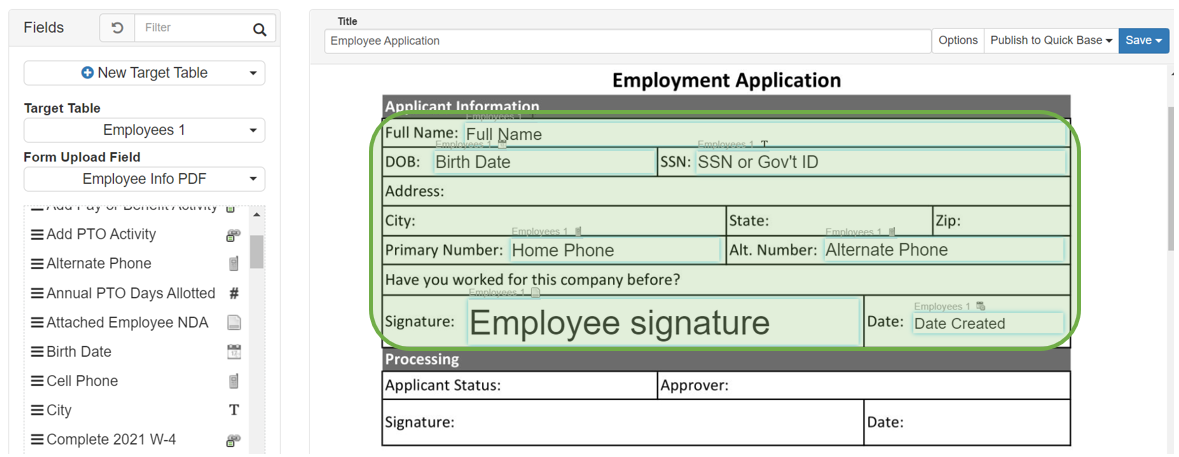Click the reset fields undo icon
The height and width of the screenshot is (457, 1179).
pos(117,28)
